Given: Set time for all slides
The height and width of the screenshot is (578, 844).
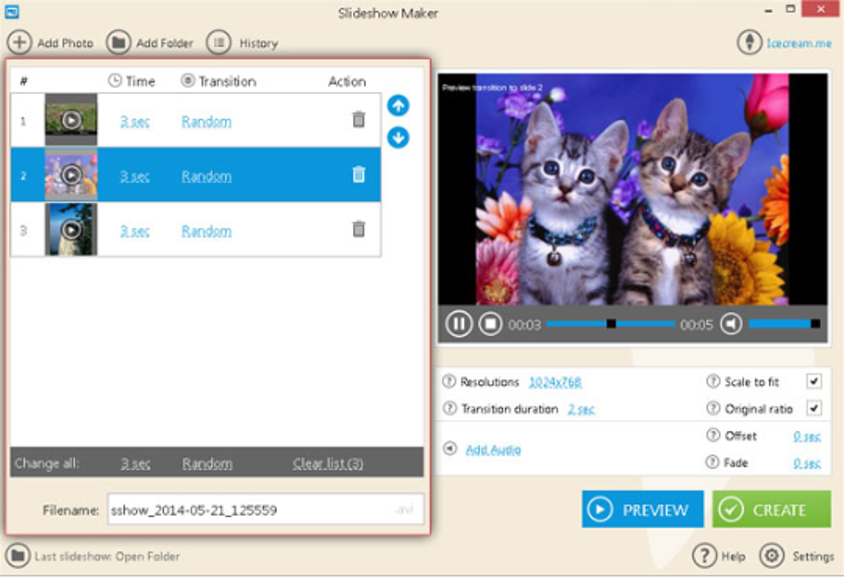Looking at the screenshot, I should tap(136, 464).
